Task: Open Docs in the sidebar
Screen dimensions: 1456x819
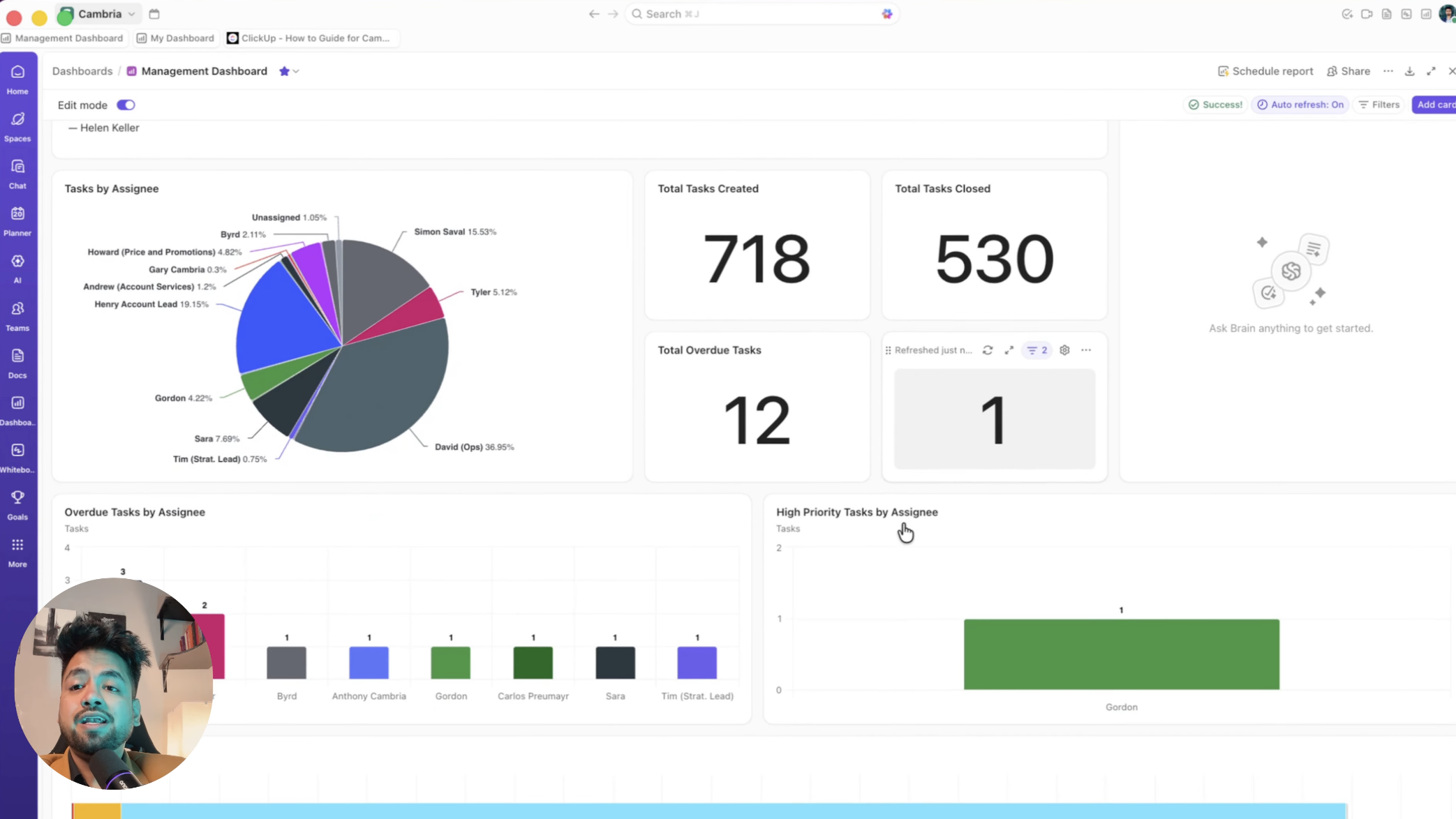Action: 17,363
